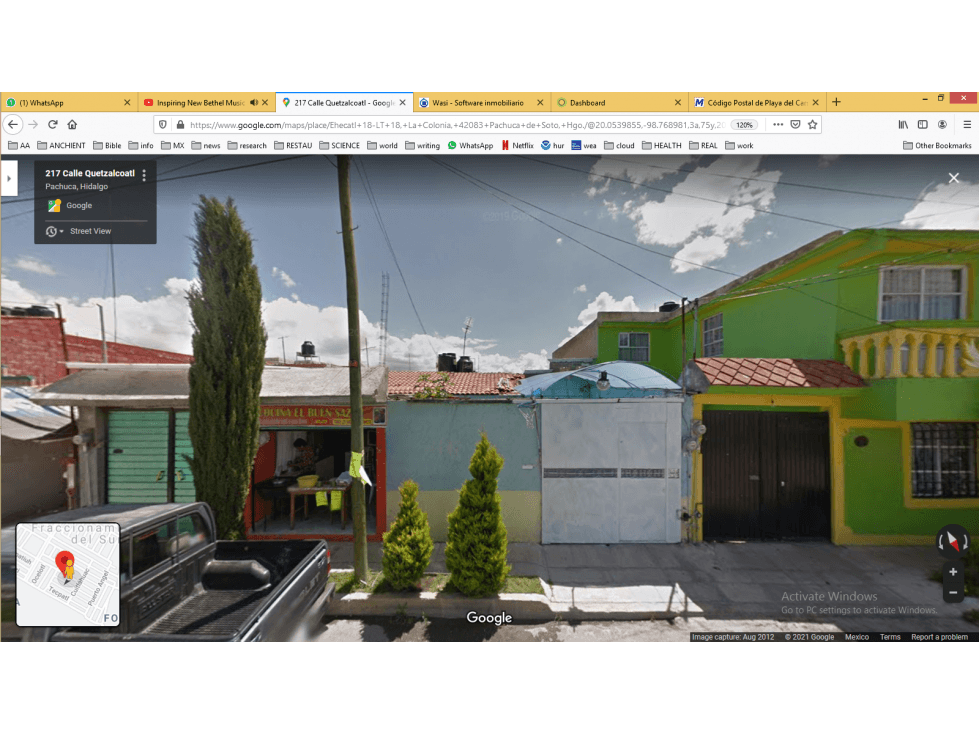
Task: Bookmark this page with star
Action: click(812, 125)
